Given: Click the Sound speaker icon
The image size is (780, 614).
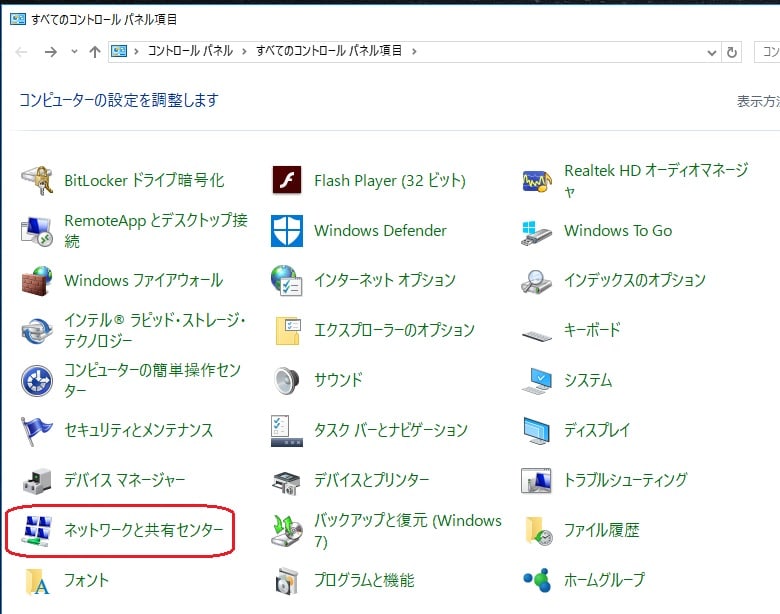Looking at the screenshot, I should point(287,381).
